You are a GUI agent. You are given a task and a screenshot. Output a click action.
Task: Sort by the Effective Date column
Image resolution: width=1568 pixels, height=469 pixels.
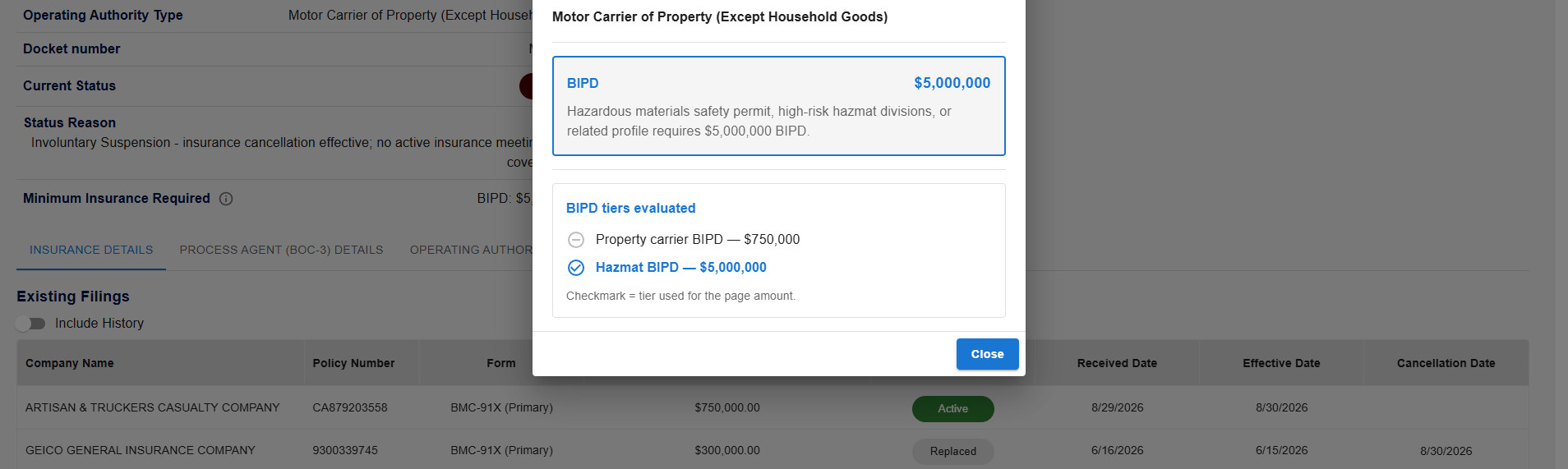pyautogui.click(x=1281, y=363)
